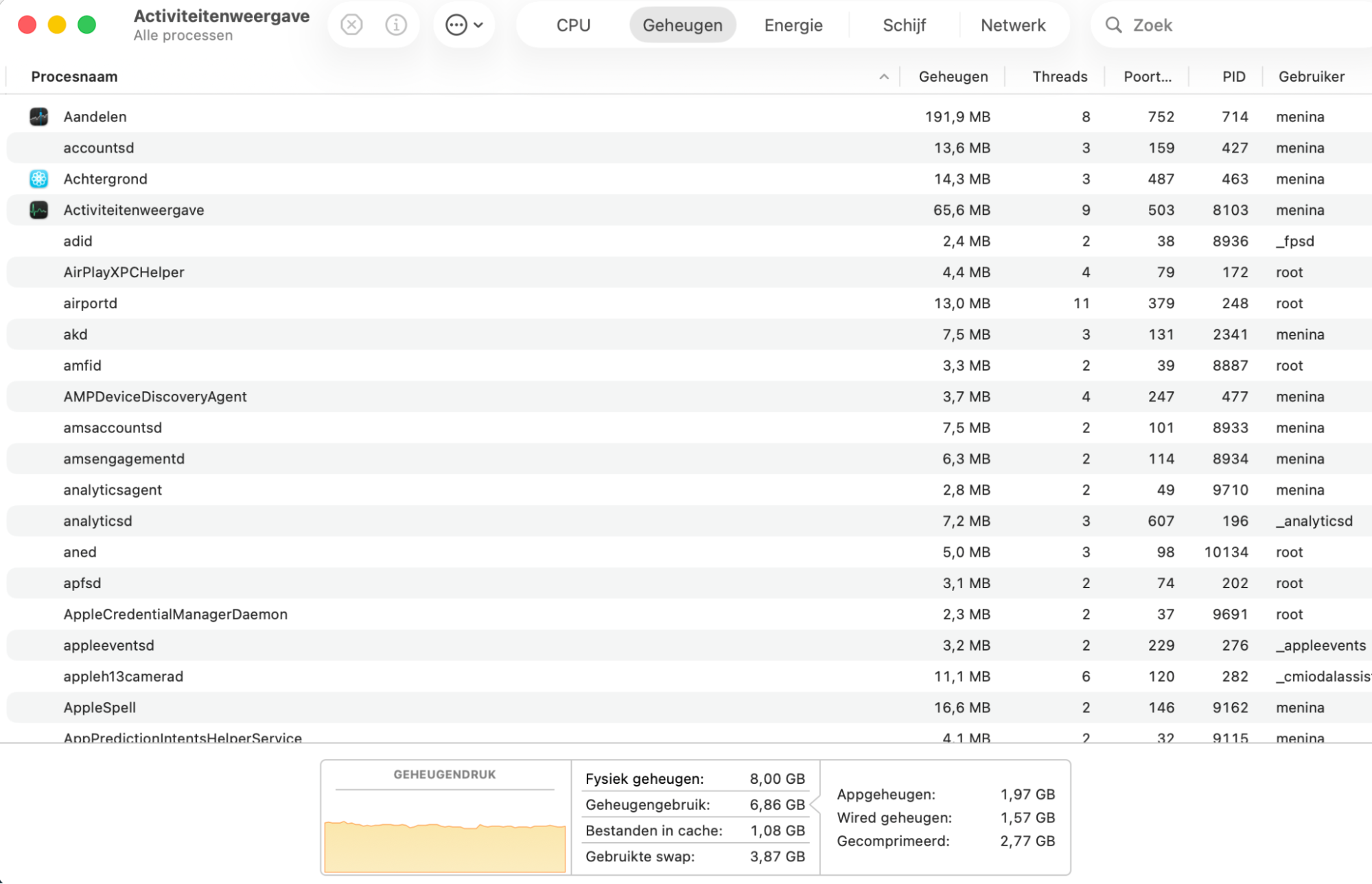Select the amfid process row

click(689, 366)
